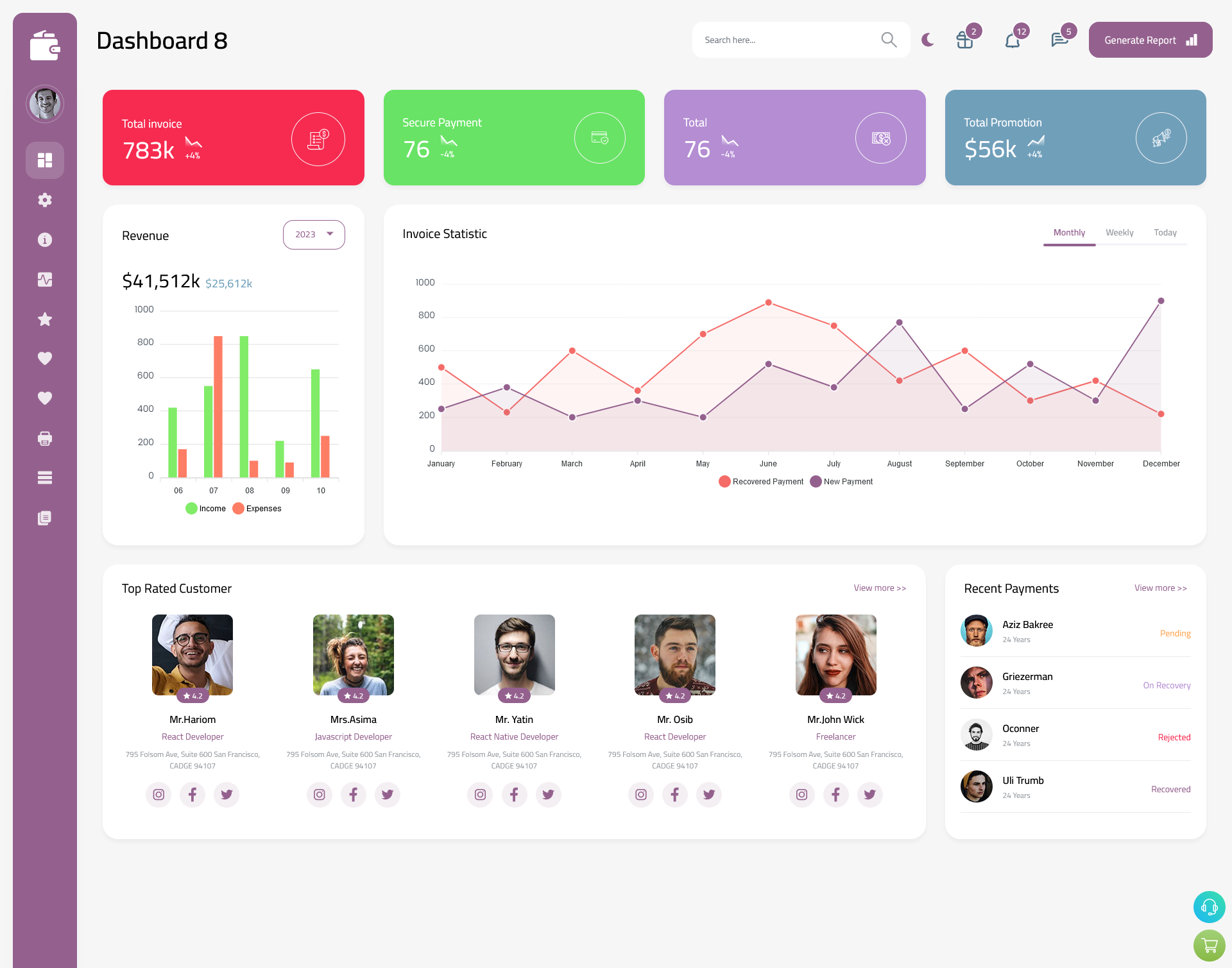Image resolution: width=1232 pixels, height=968 pixels.
Task: Toggle Weekly view in Invoice Statistic
Action: (1120, 232)
